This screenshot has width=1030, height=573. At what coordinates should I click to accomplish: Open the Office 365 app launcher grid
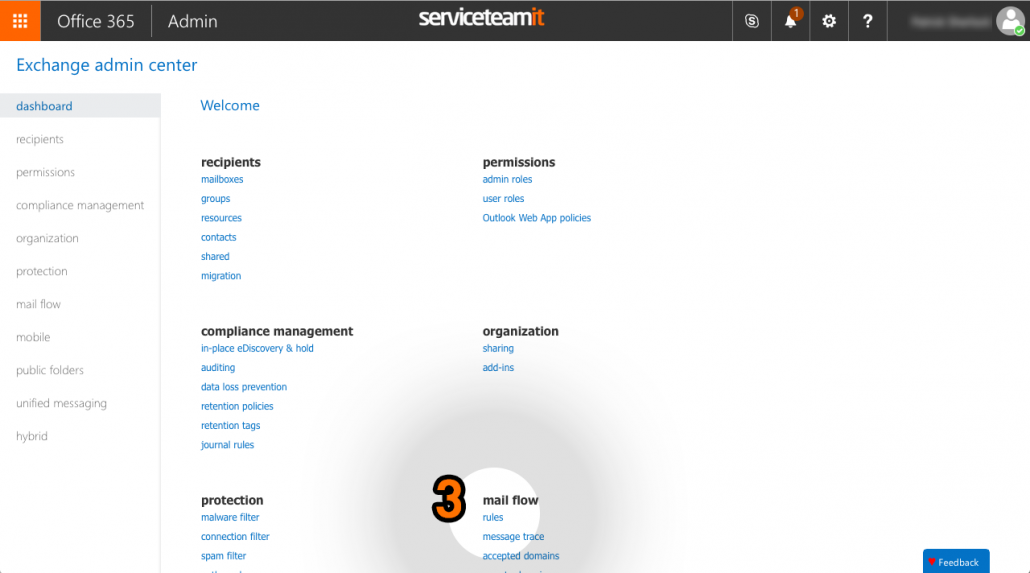(x=20, y=21)
